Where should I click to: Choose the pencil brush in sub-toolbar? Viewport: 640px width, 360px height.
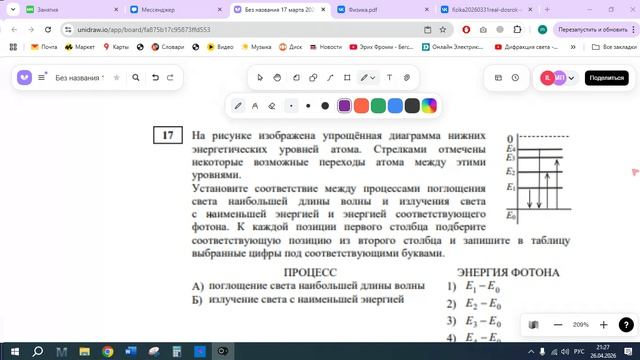pyautogui.click(x=238, y=106)
